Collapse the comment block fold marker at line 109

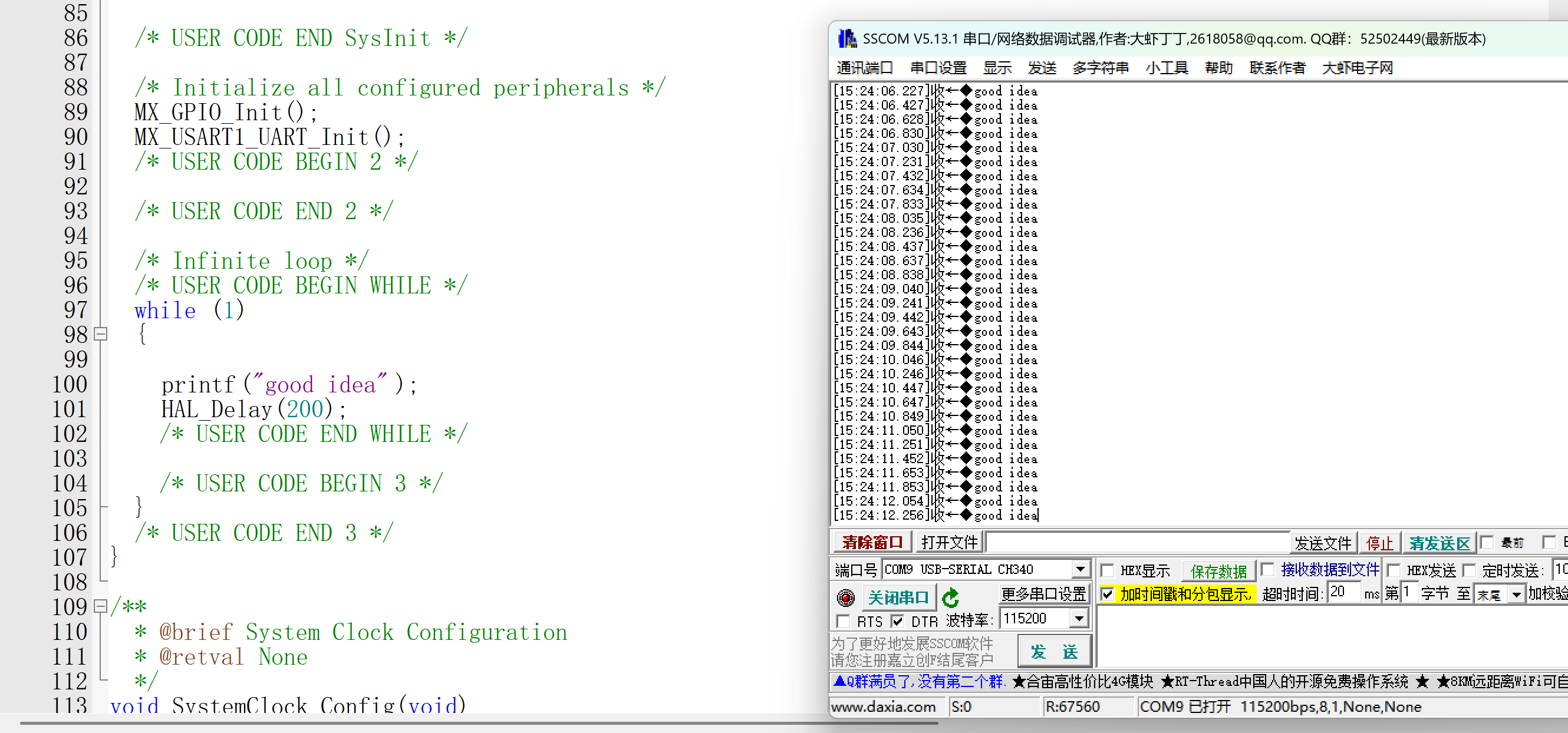point(101,606)
